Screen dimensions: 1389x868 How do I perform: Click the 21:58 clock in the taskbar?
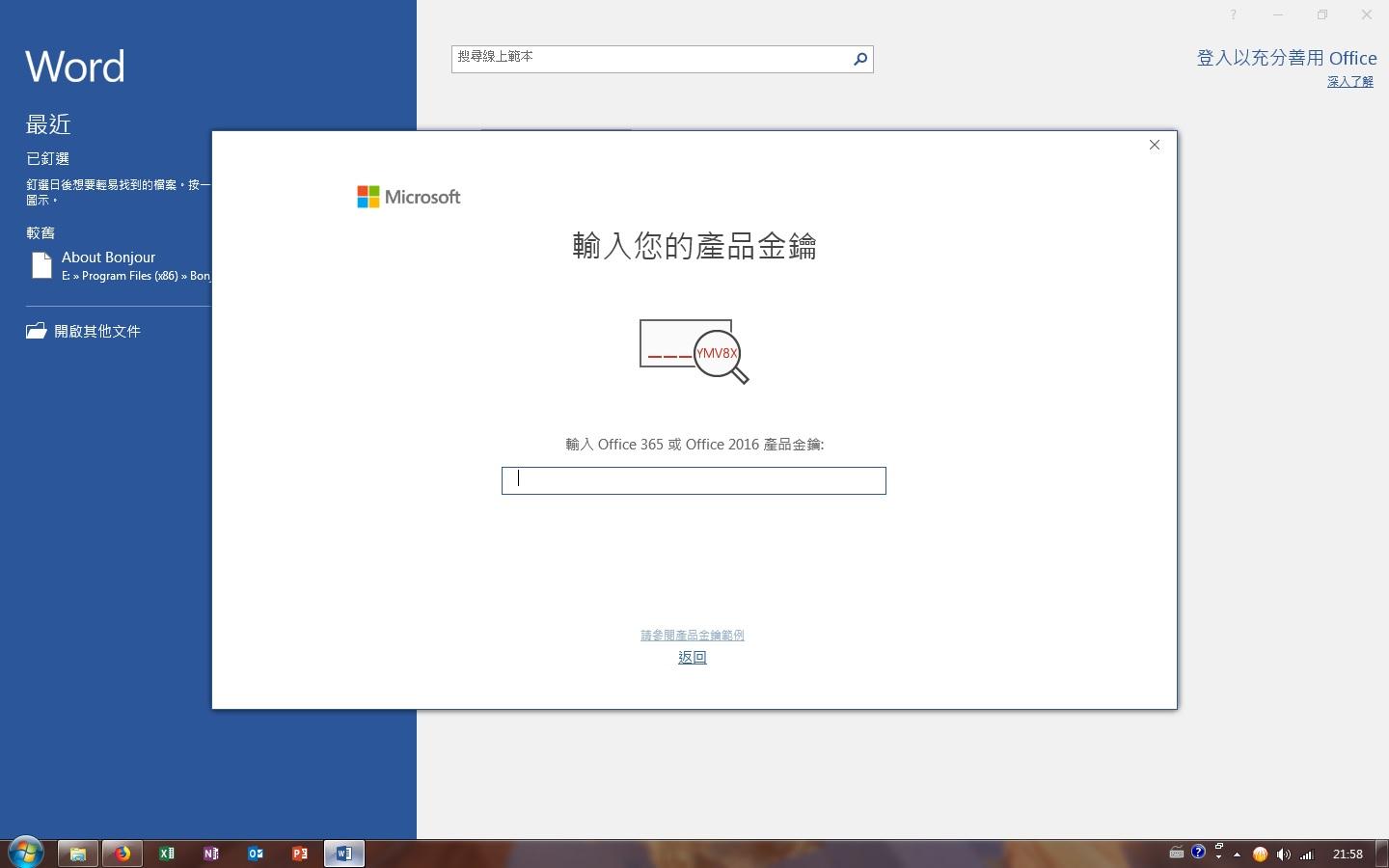point(1348,854)
